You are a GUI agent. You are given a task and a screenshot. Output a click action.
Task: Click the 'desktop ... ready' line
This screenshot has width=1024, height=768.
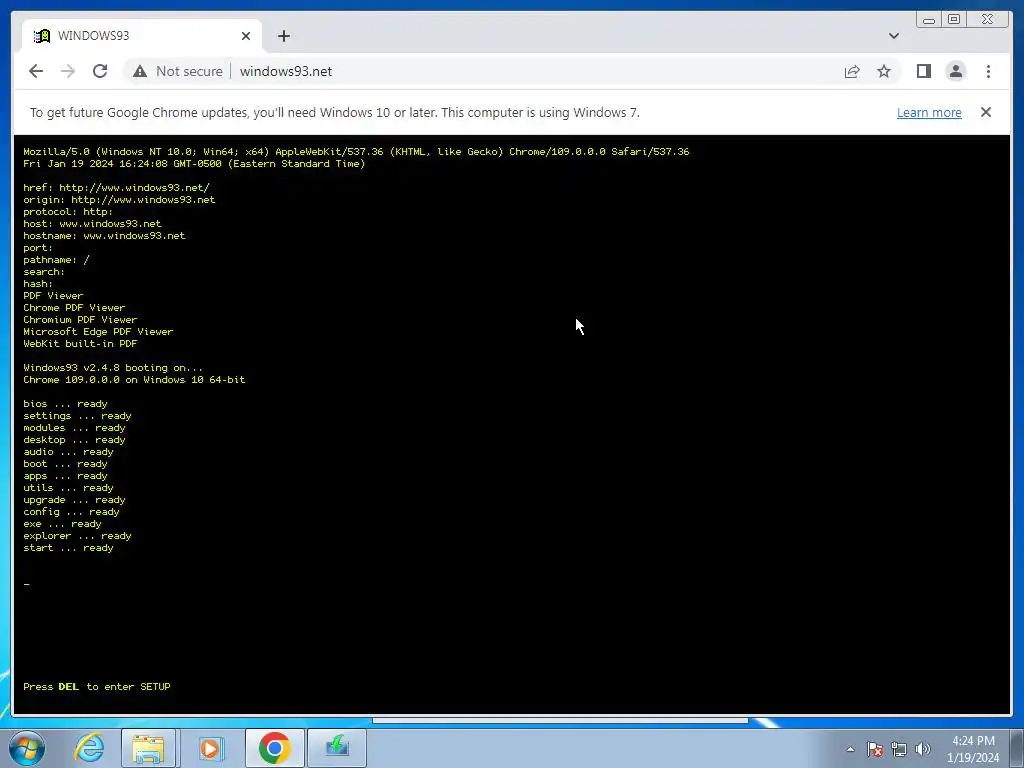(x=74, y=440)
